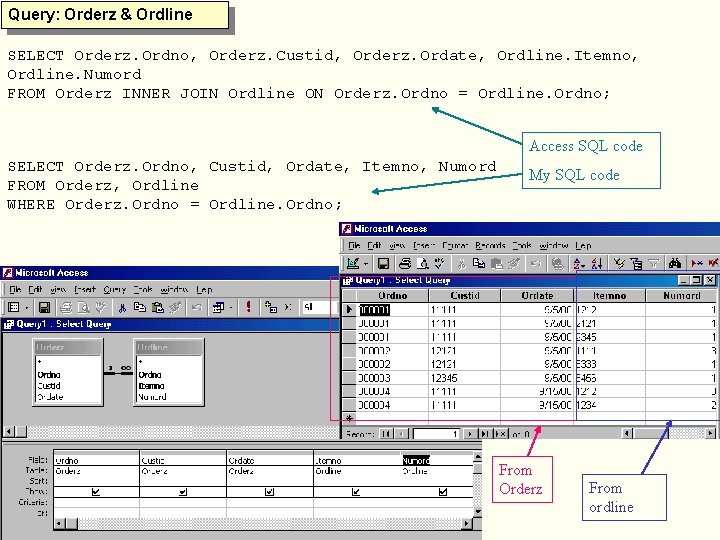Click Copy icon in datasheet window toolbar
The height and width of the screenshot is (540, 720).
[479, 263]
